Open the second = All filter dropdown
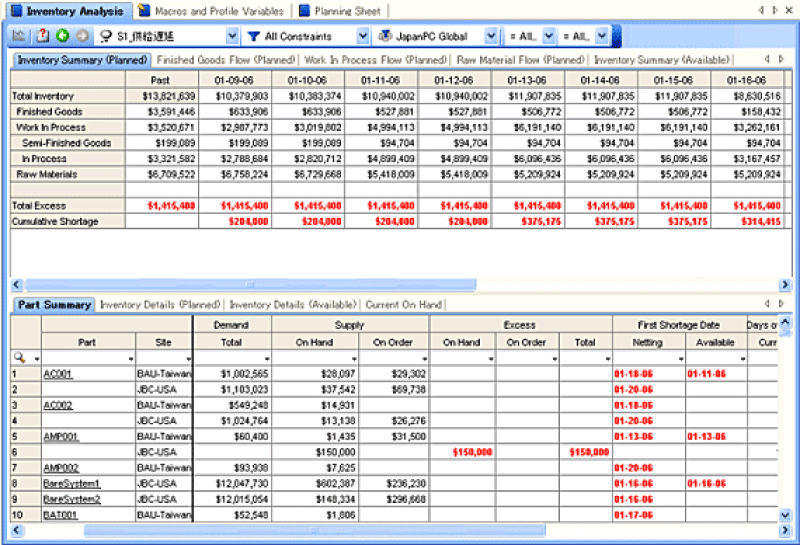 click(602, 36)
